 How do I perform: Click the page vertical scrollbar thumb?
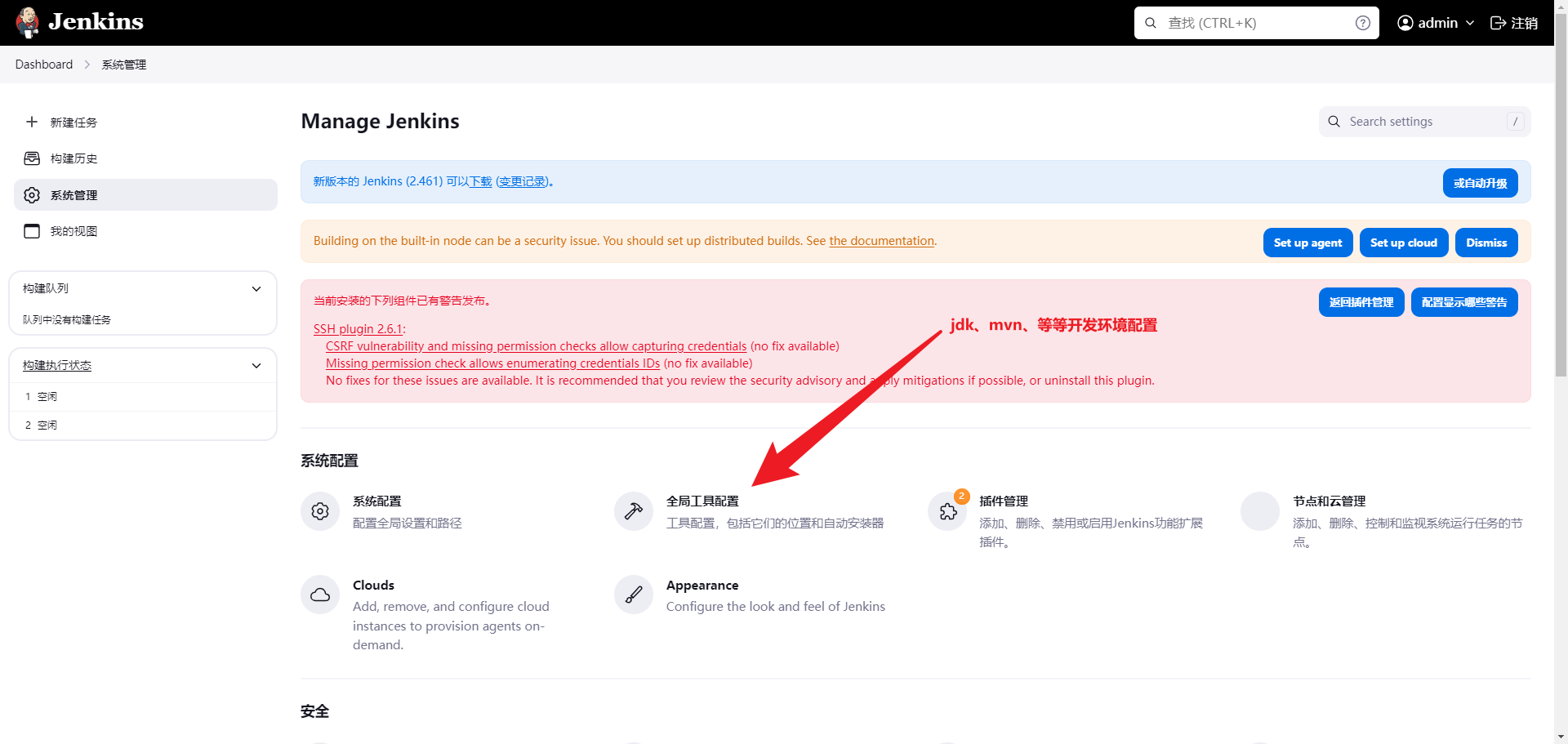click(x=1561, y=196)
